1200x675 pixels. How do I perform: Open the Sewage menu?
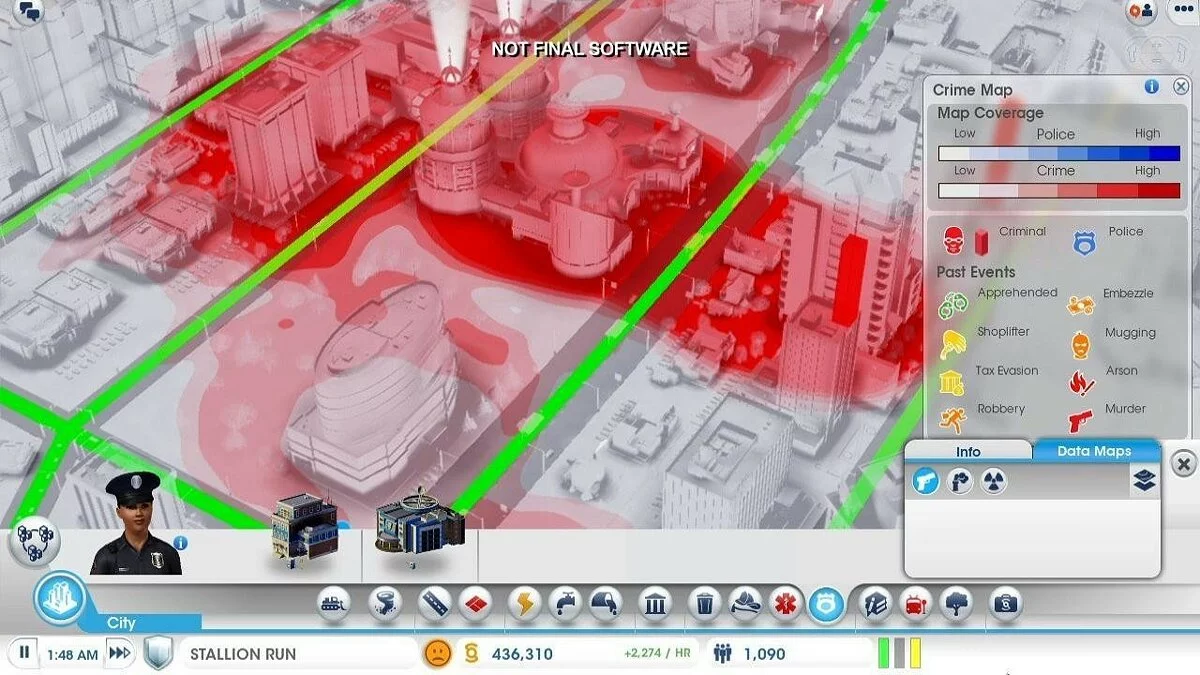(x=604, y=603)
